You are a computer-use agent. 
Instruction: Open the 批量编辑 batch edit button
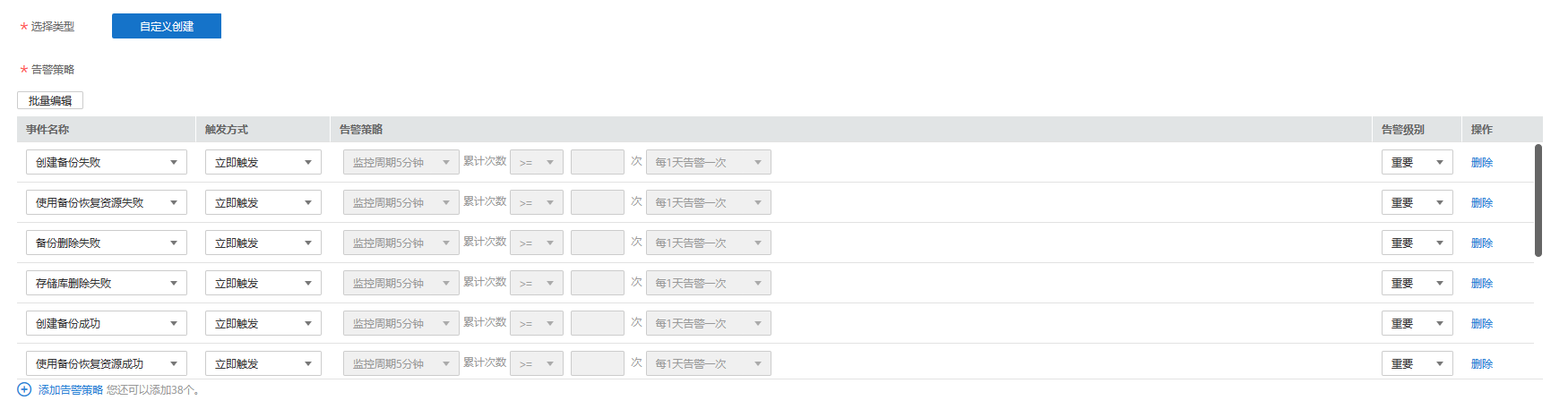(50, 100)
